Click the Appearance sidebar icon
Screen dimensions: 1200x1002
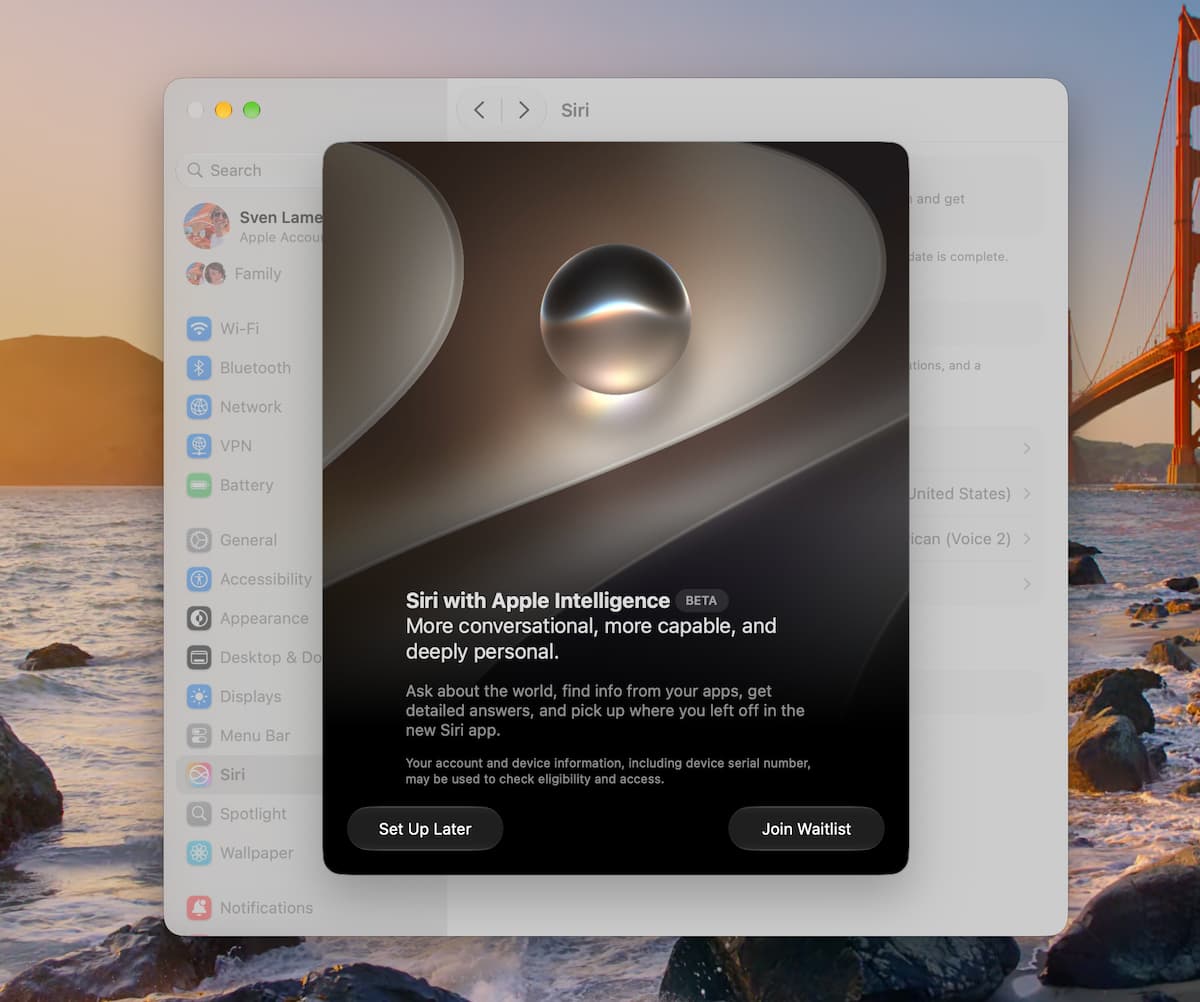click(x=199, y=618)
